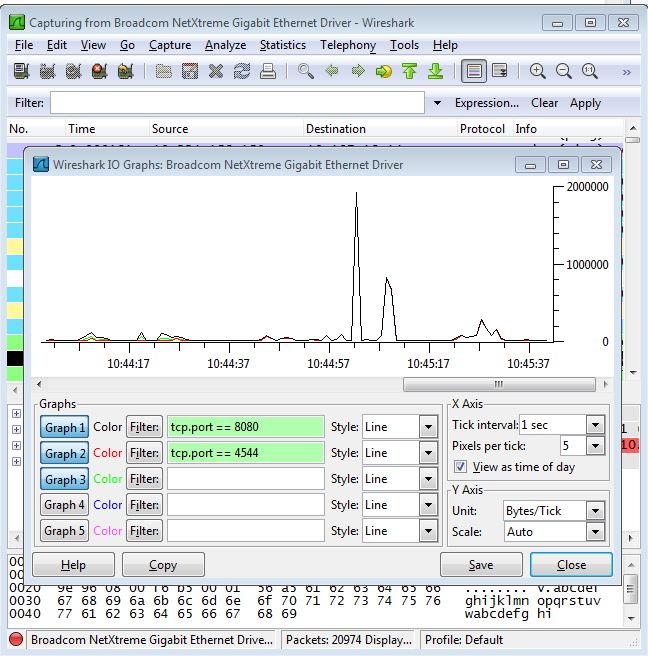Jump to last packet icon
This screenshot has width=648, height=656.
pyautogui.click(x=435, y=71)
